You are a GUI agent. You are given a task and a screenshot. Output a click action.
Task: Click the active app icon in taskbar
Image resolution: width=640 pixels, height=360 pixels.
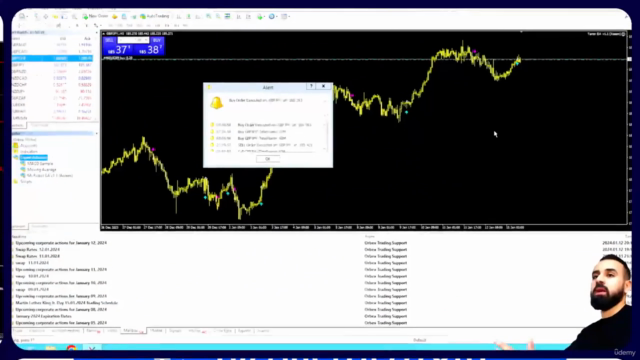(92, 348)
